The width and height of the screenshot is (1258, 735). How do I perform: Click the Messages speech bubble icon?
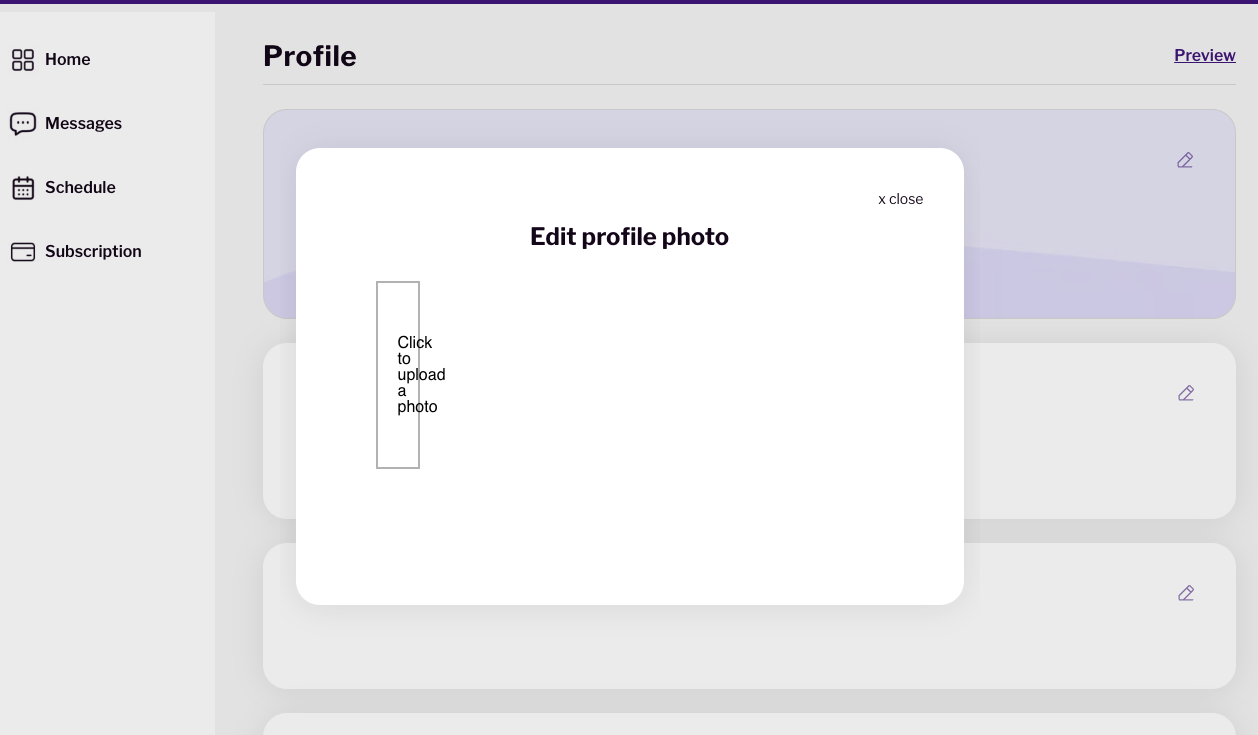click(x=23, y=124)
